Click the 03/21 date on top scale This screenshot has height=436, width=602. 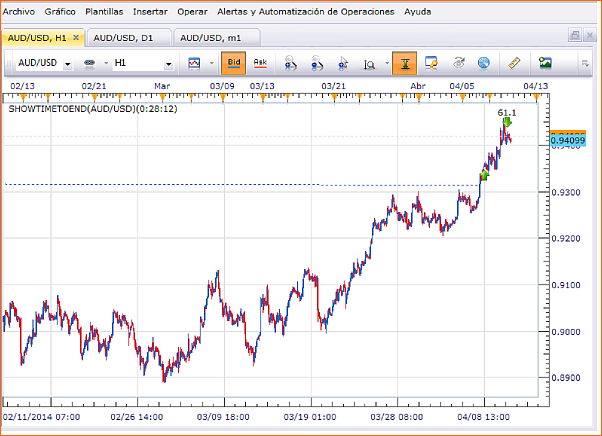tap(333, 86)
